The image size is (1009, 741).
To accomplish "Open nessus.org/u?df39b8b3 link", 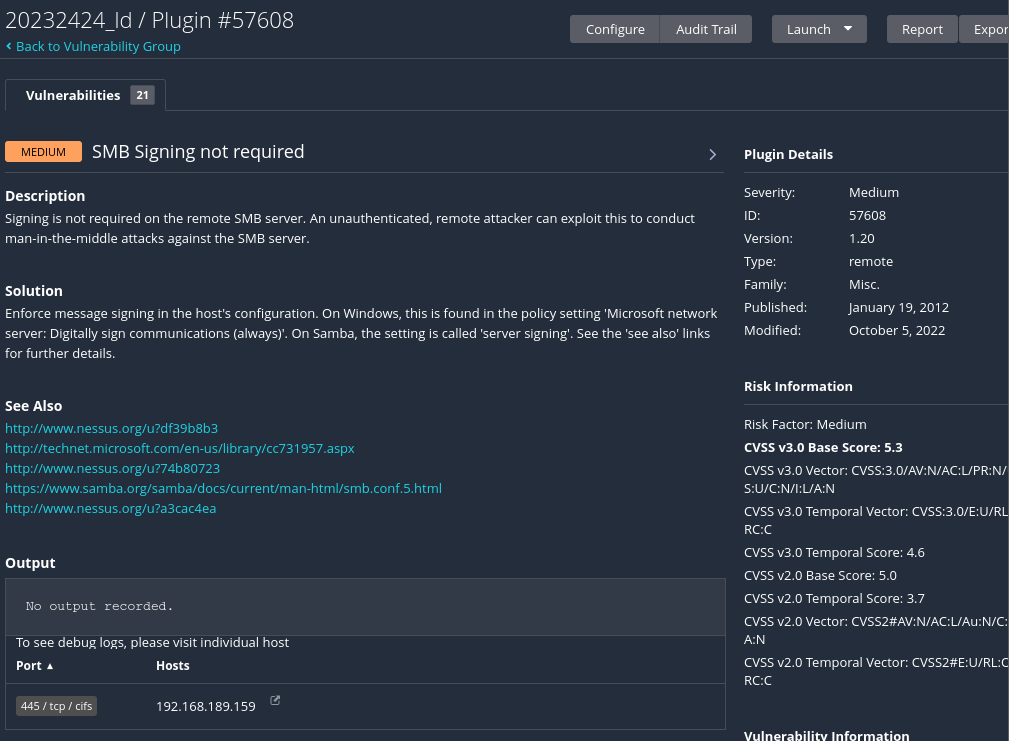I will tap(111, 428).
